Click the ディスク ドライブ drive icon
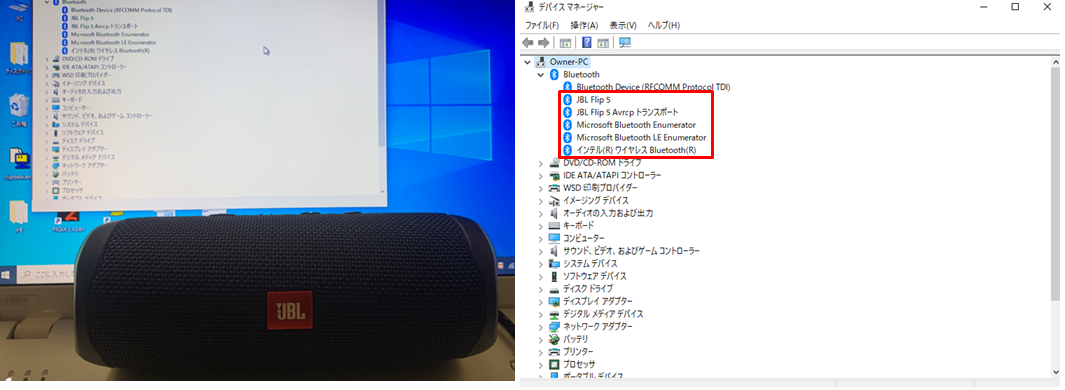 pyautogui.click(x=554, y=289)
